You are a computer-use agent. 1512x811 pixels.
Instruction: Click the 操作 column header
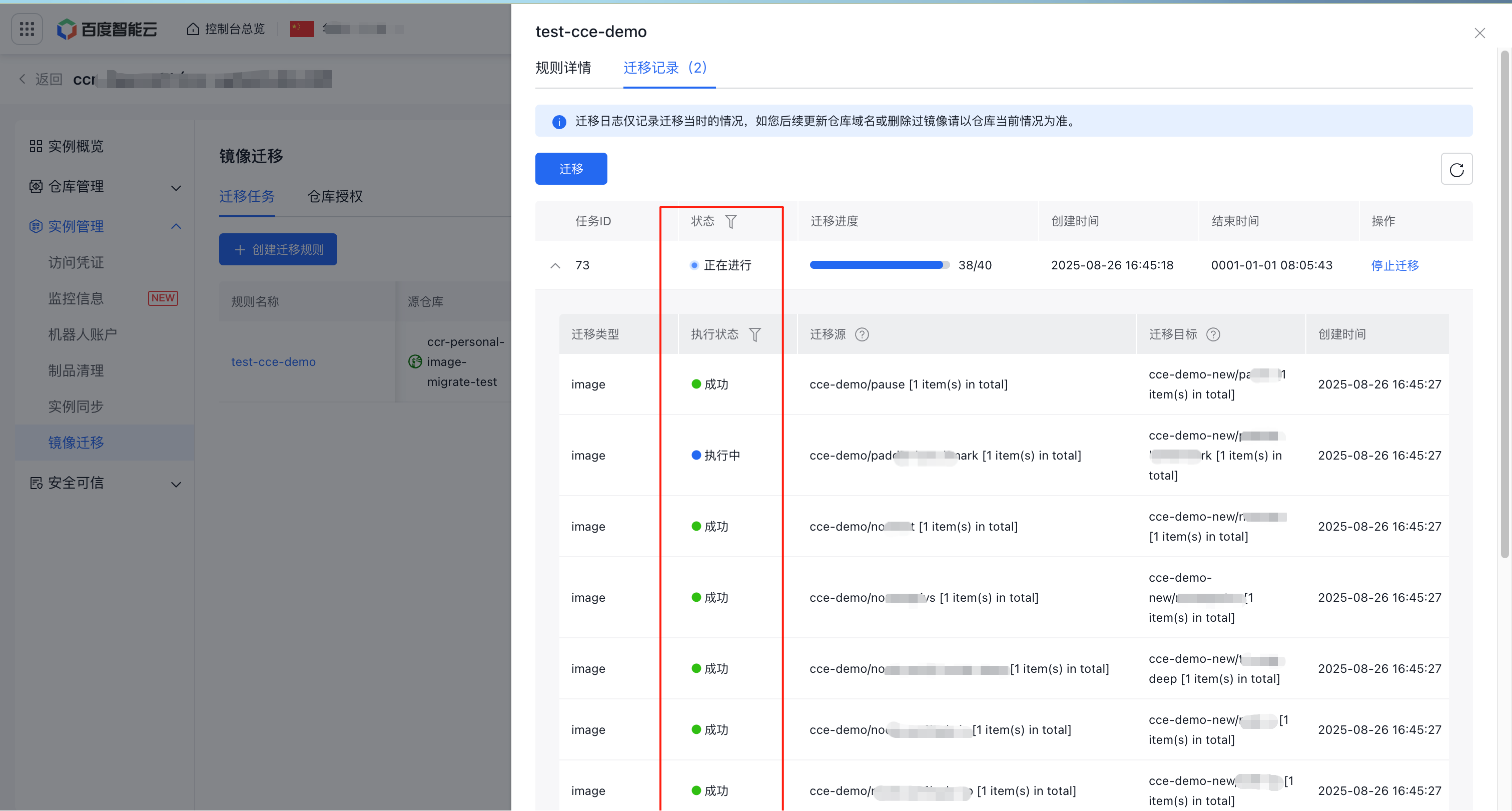(1383, 221)
